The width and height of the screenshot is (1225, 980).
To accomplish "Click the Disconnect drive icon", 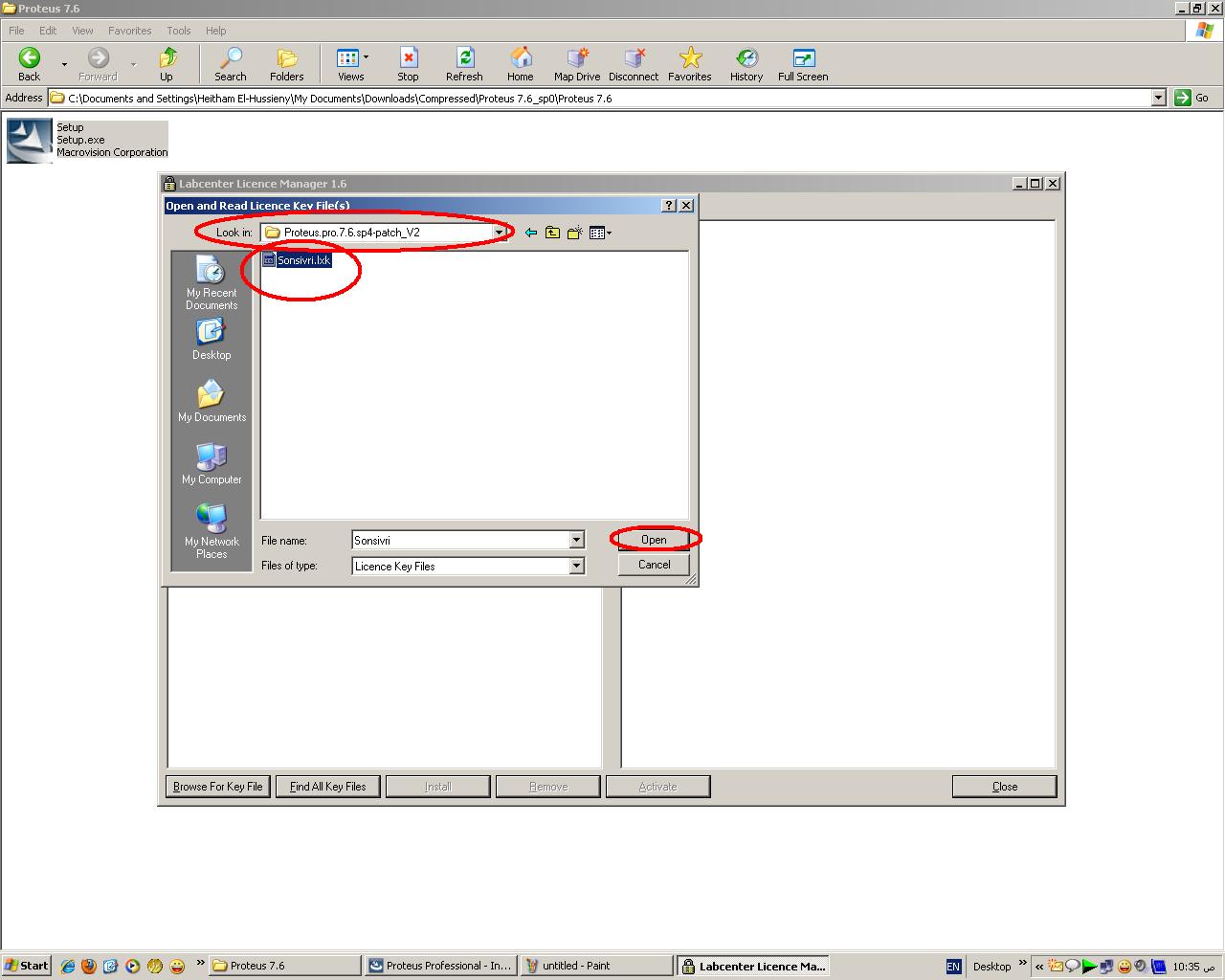I will tap(634, 64).
